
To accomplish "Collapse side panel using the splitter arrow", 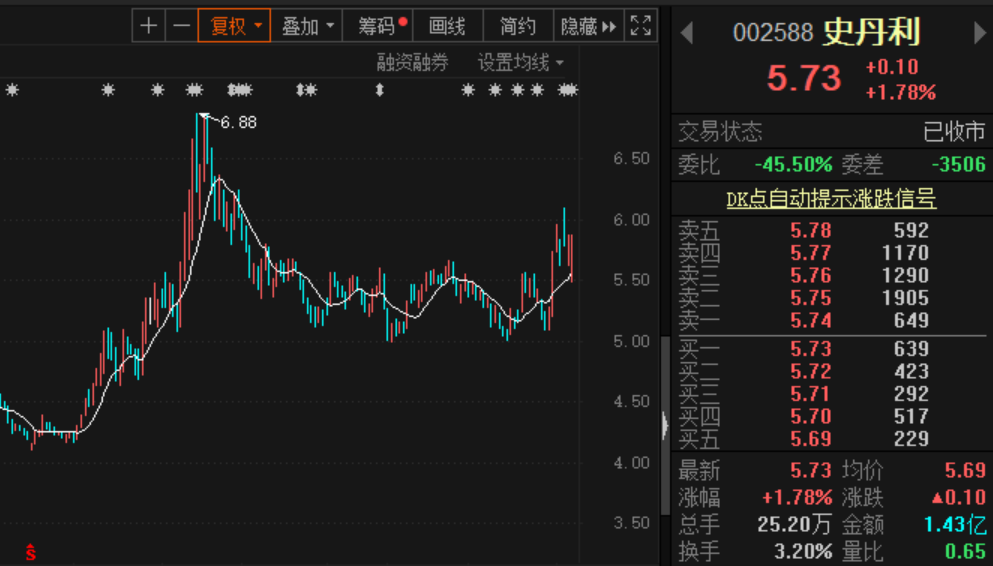I will pos(664,426).
